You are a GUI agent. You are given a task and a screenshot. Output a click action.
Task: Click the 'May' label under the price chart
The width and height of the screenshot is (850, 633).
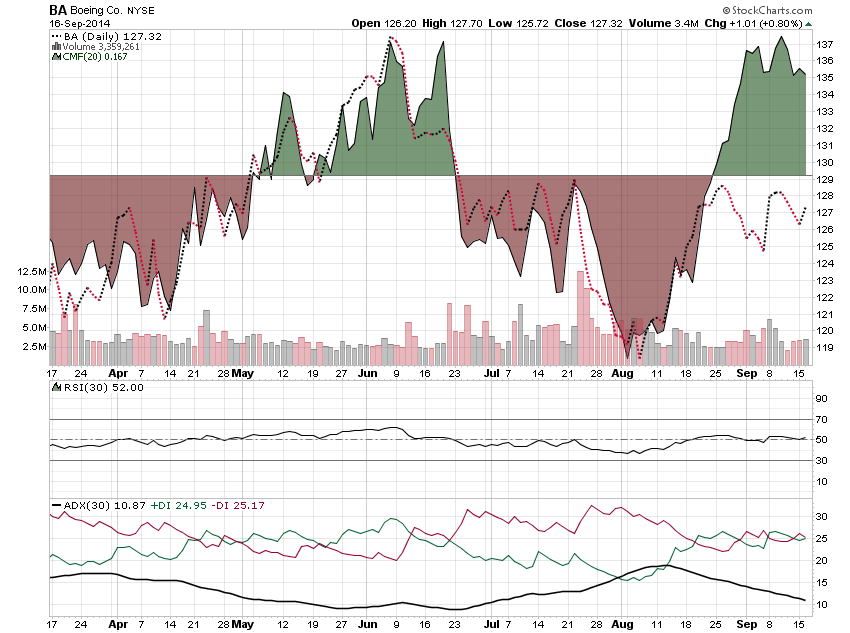[242, 373]
